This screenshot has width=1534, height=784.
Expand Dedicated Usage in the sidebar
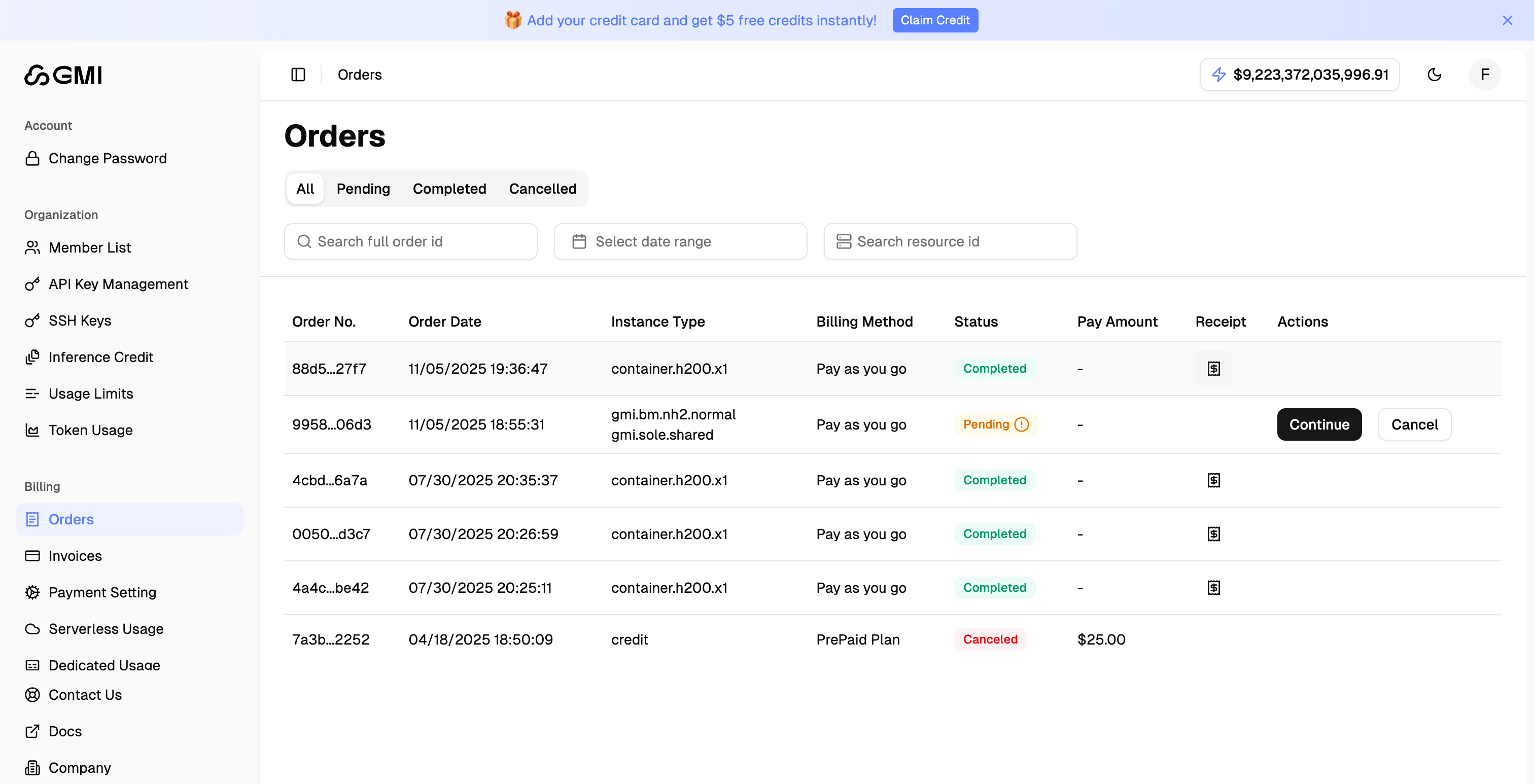[x=104, y=665]
